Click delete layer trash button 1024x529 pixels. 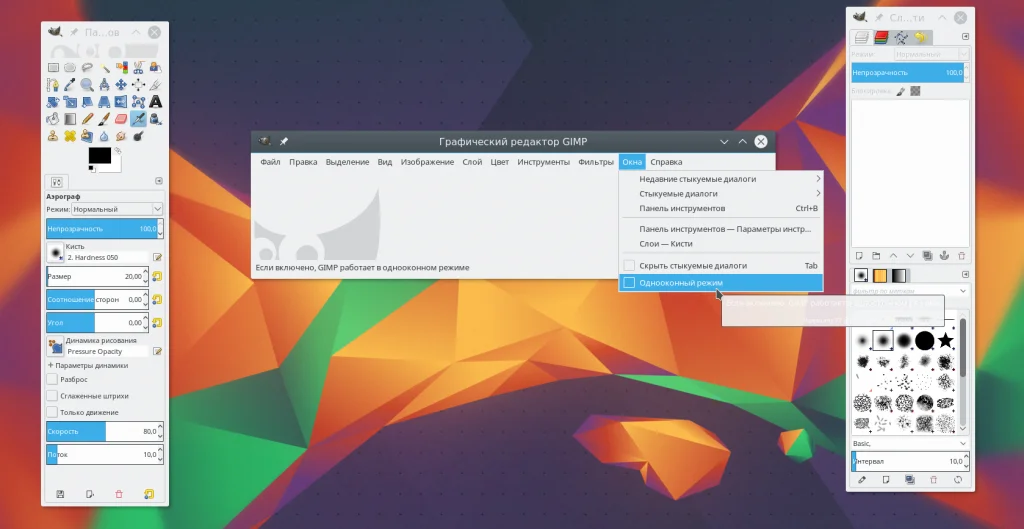(x=961, y=256)
